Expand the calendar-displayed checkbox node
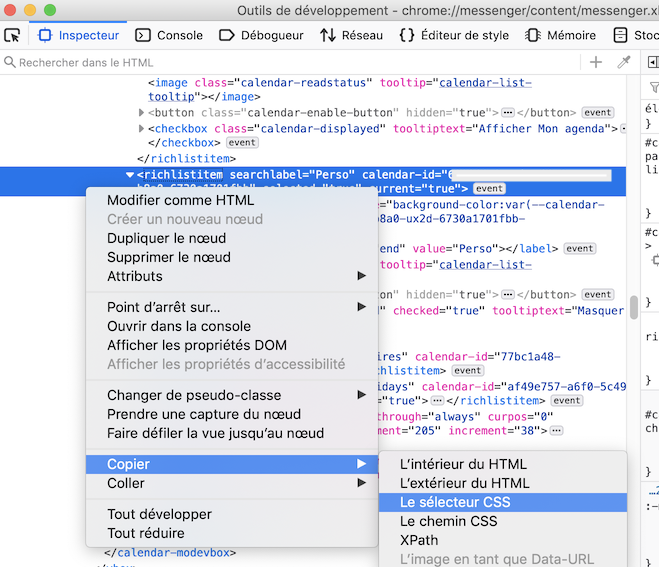The width and height of the screenshot is (659, 567). point(141,129)
